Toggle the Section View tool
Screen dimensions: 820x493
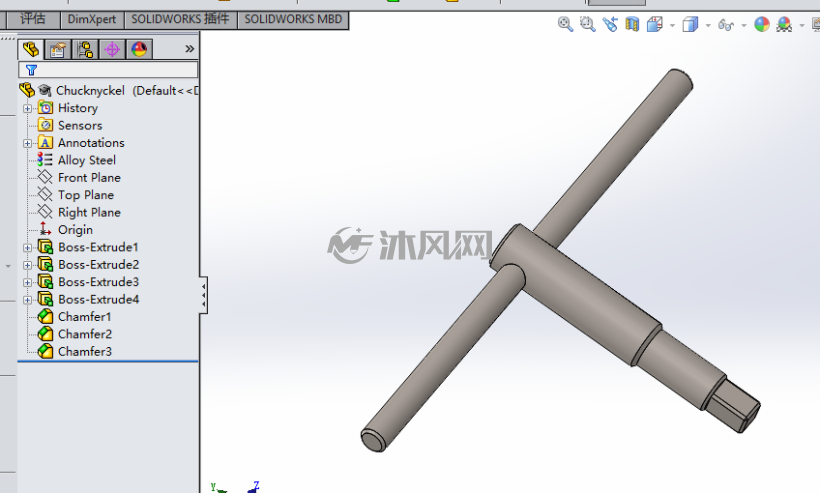pos(632,24)
